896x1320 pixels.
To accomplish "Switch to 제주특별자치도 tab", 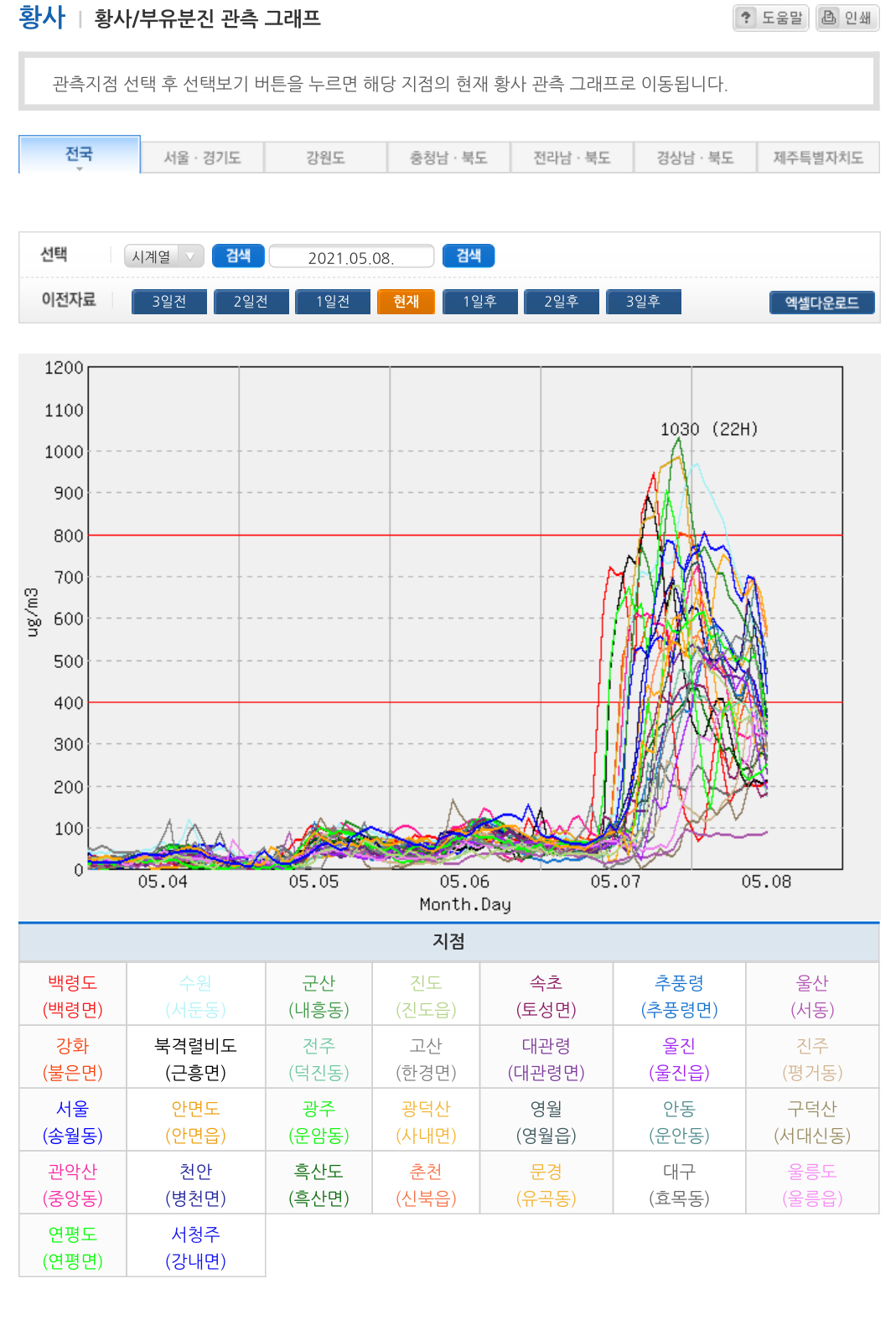I will [x=817, y=158].
